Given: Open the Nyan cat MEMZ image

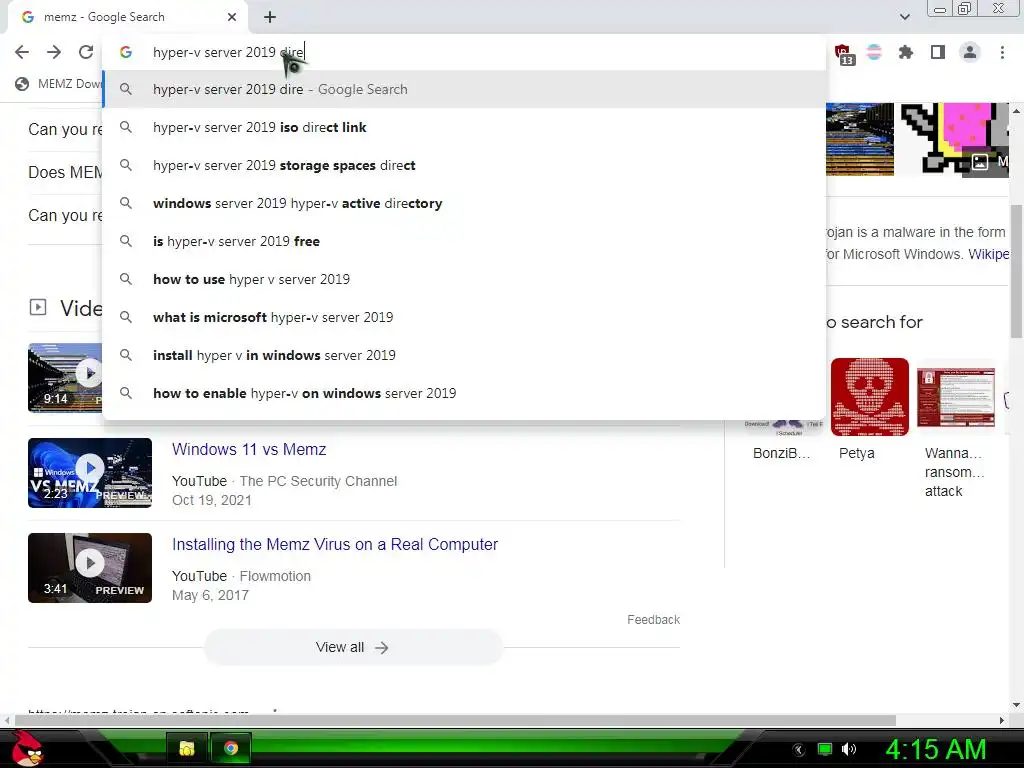Looking at the screenshot, I should click(x=955, y=139).
